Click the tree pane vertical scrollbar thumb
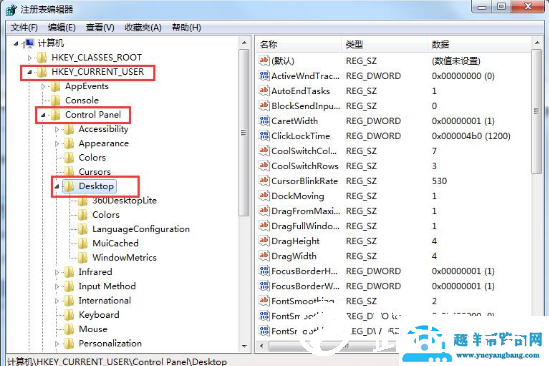 pos(244,132)
